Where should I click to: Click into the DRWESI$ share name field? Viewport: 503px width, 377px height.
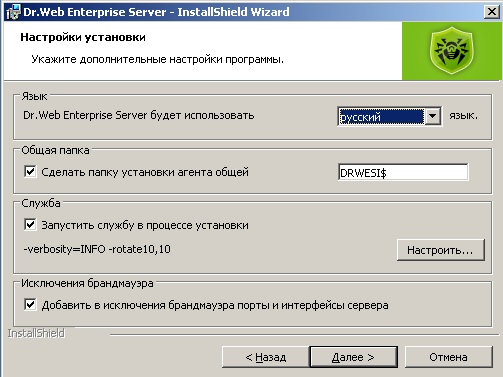403,172
